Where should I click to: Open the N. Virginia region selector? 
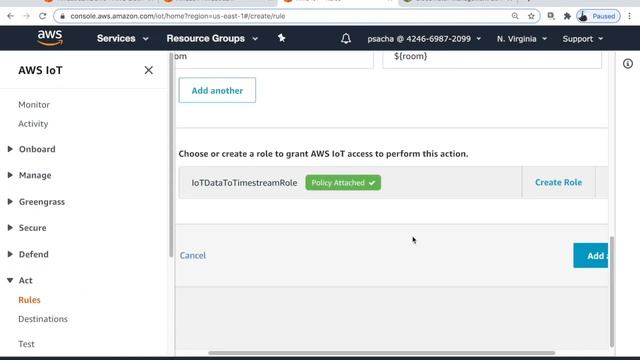[522, 39]
